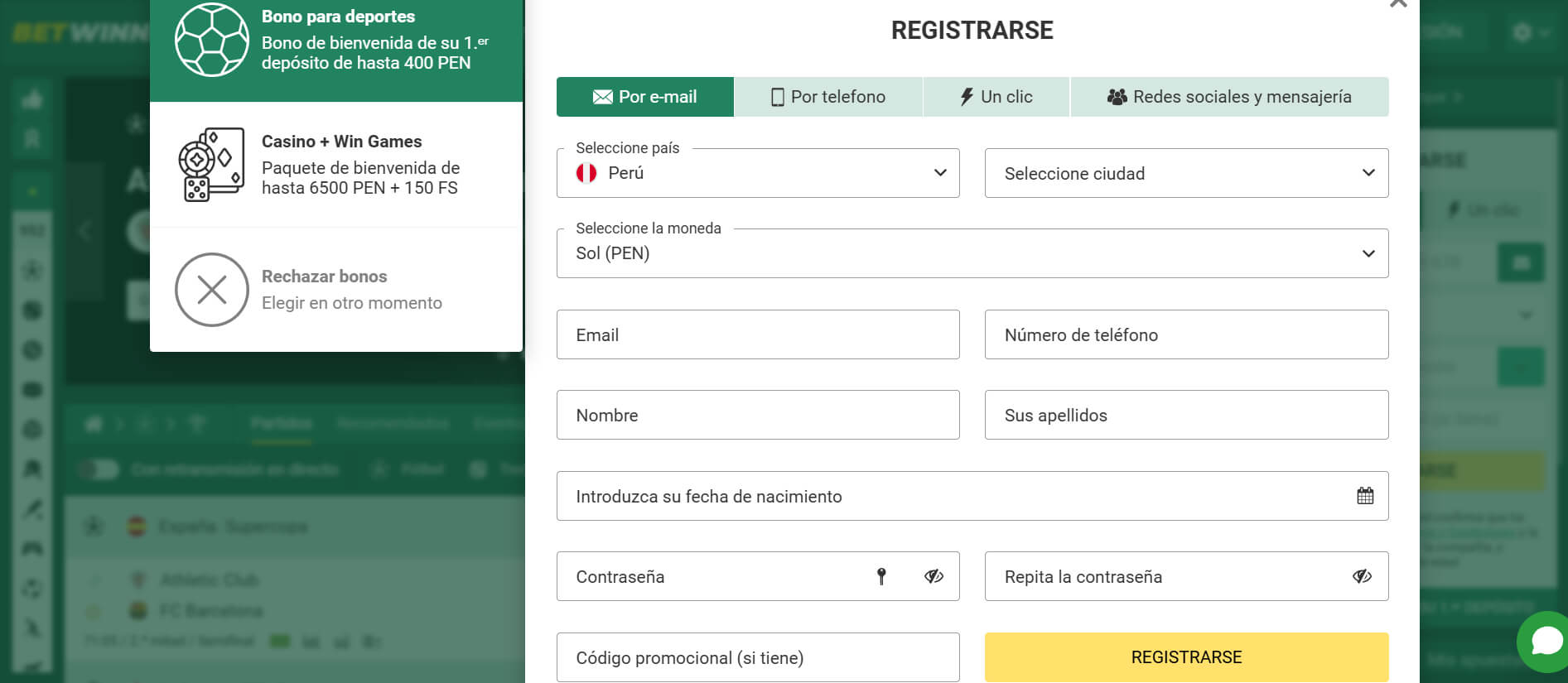The width and height of the screenshot is (1568, 683).
Task: Click the Número de teléfono field
Action: [1185, 334]
